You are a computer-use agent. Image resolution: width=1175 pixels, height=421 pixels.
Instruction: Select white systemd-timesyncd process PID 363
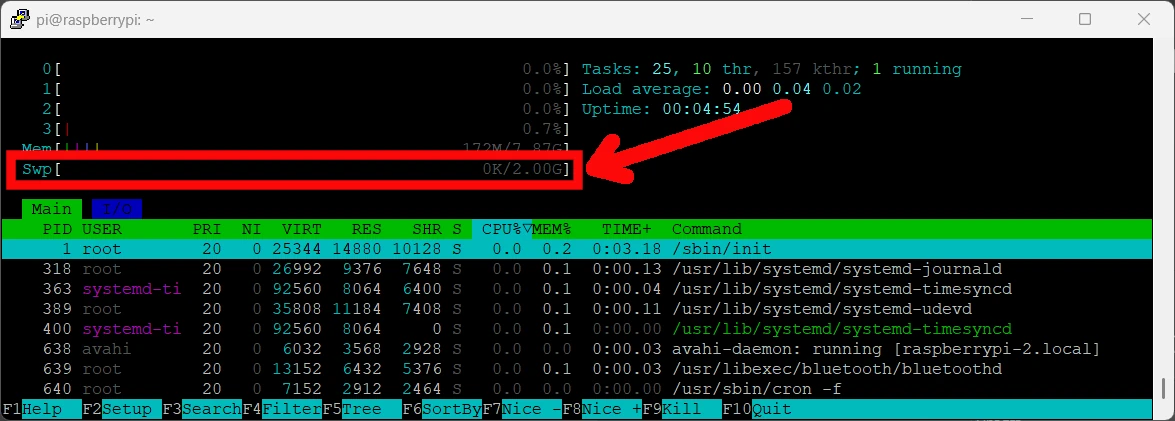(576, 289)
